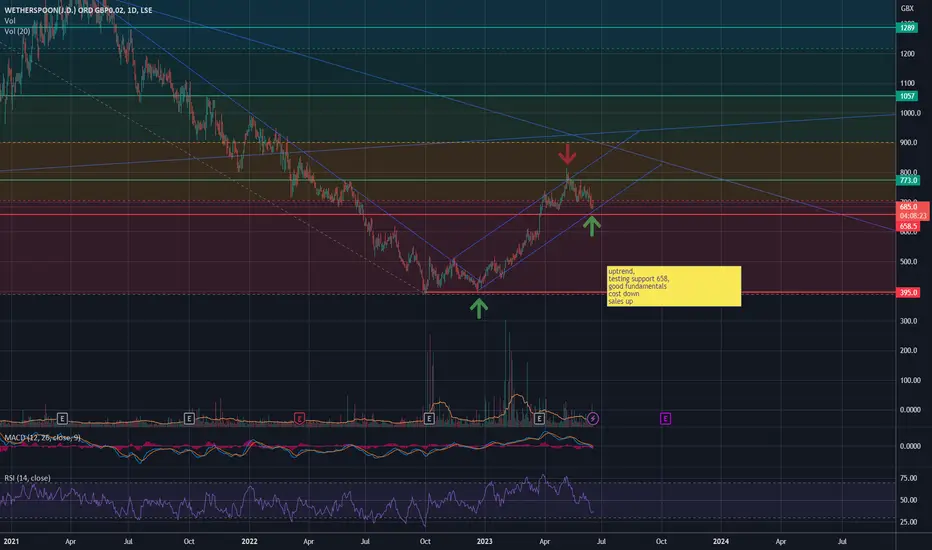Click the 100.00 volume scale value
Screen dimensions: 932x550
point(910,380)
